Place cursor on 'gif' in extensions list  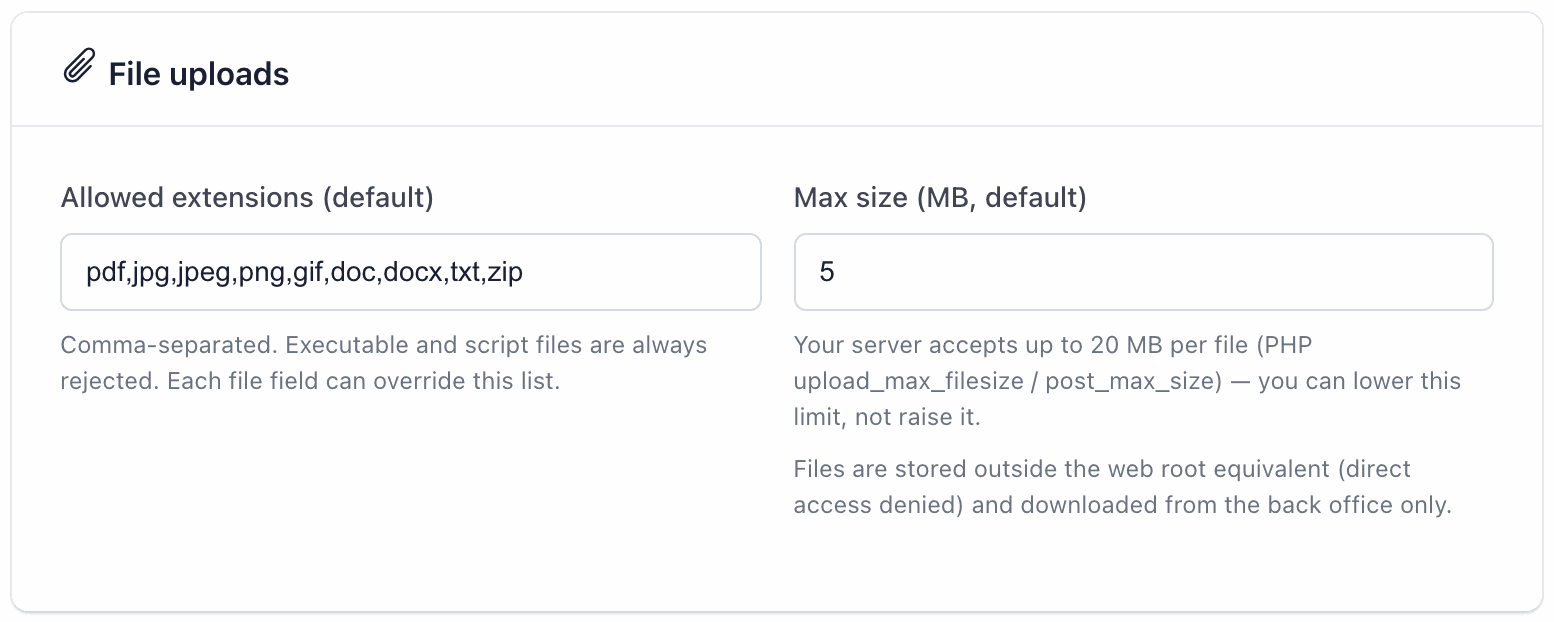coord(306,273)
